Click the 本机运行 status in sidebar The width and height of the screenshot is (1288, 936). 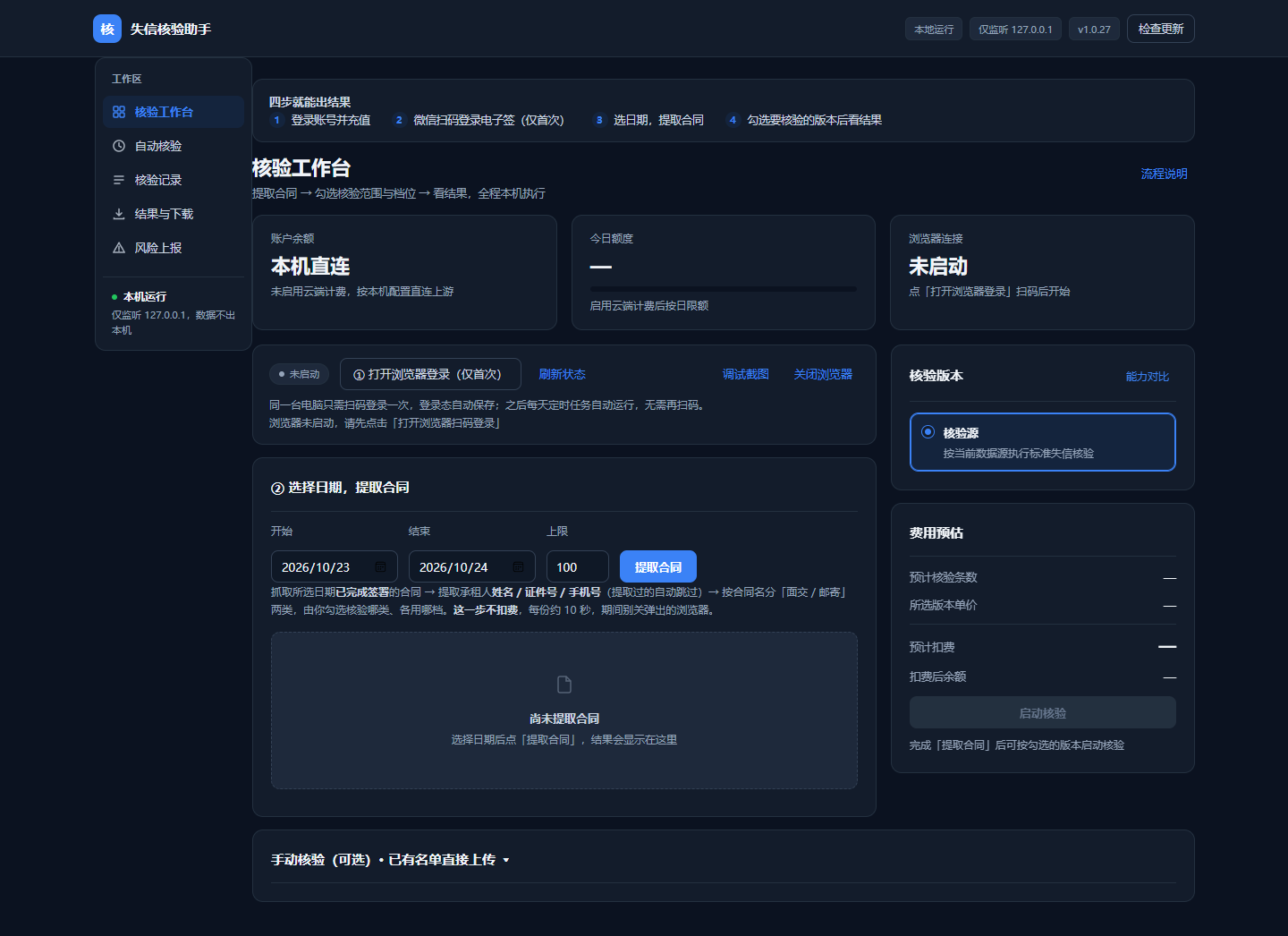click(139, 296)
